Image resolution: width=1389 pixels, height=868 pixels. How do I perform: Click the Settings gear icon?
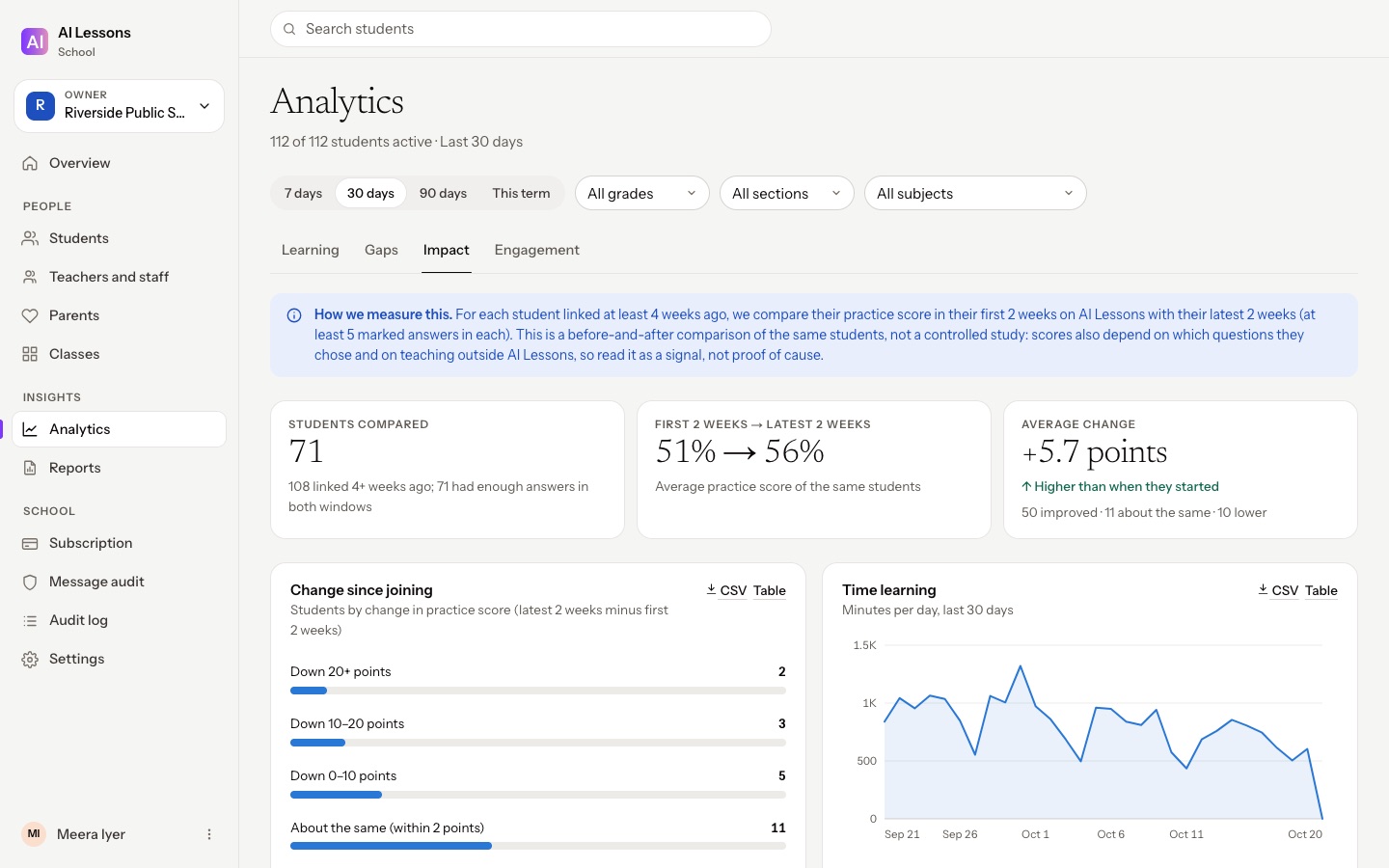(30, 659)
